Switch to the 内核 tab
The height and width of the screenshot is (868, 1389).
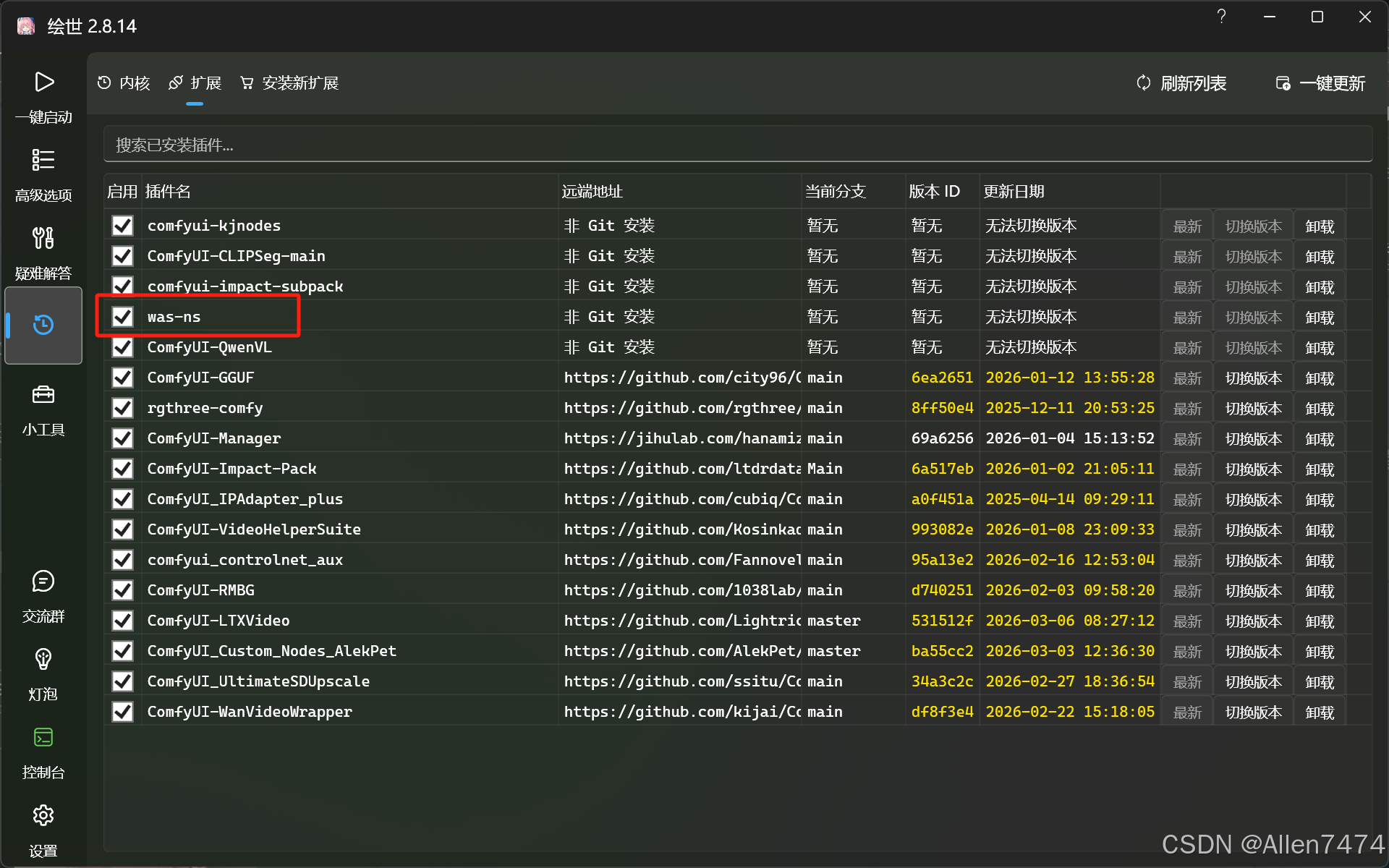click(x=124, y=83)
